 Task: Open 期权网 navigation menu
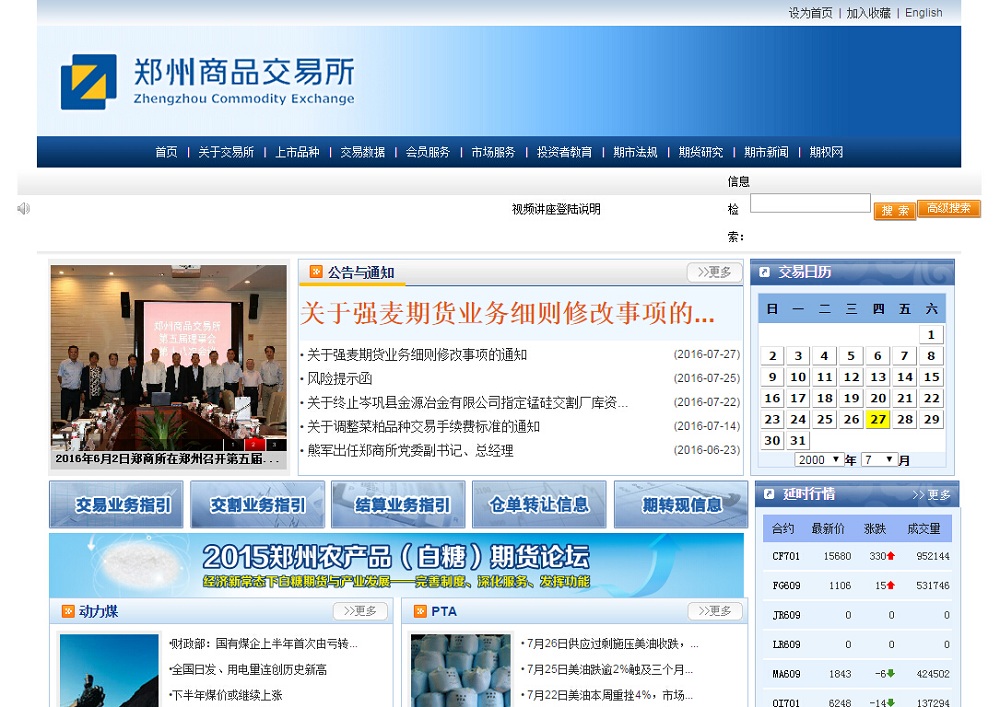826,152
